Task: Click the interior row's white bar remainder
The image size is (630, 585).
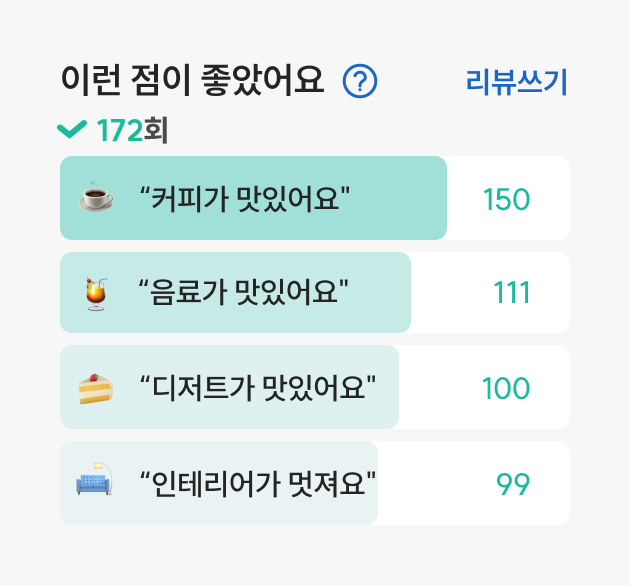Action: point(474,483)
